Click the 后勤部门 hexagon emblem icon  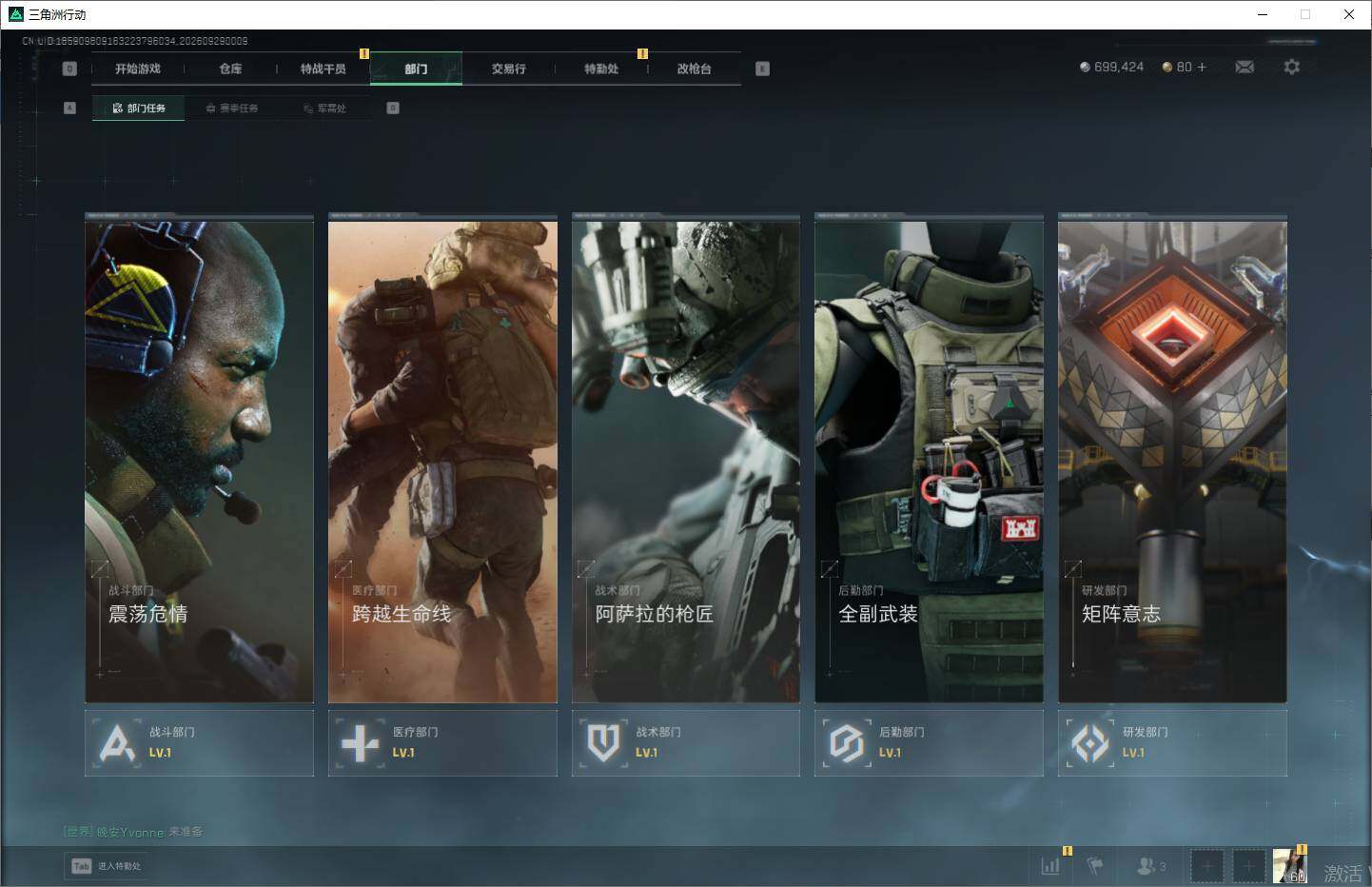point(846,742)
